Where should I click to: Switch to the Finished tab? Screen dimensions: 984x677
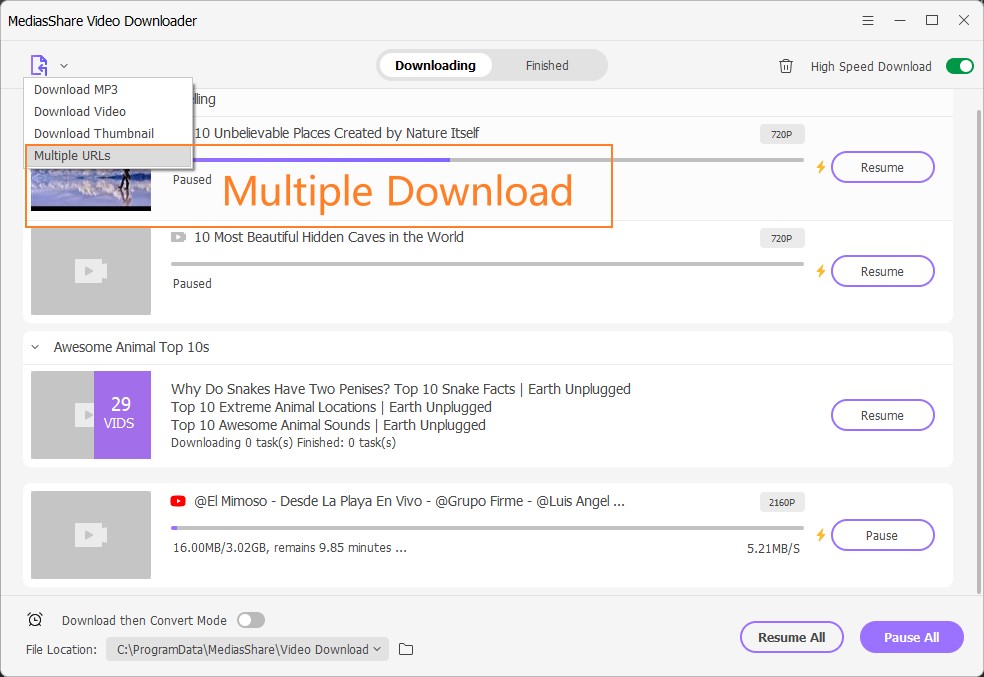pos(546,65)
